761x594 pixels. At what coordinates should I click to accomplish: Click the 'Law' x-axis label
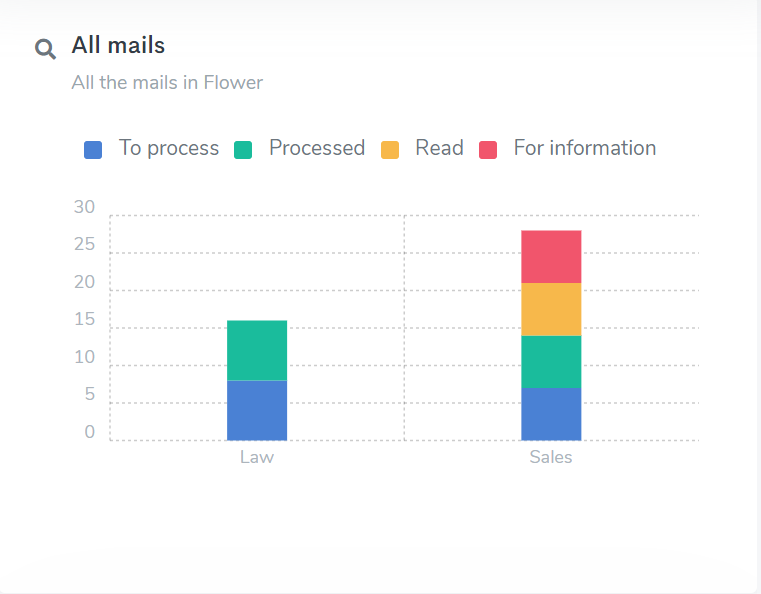(257, 457)
